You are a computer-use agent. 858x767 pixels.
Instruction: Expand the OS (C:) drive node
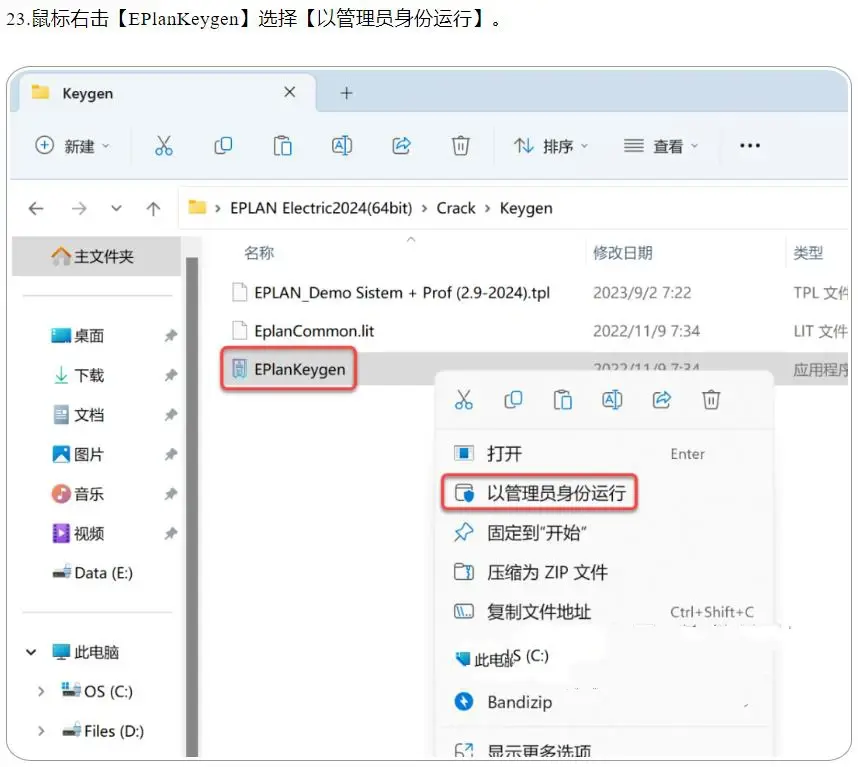(x=41, y=692)
